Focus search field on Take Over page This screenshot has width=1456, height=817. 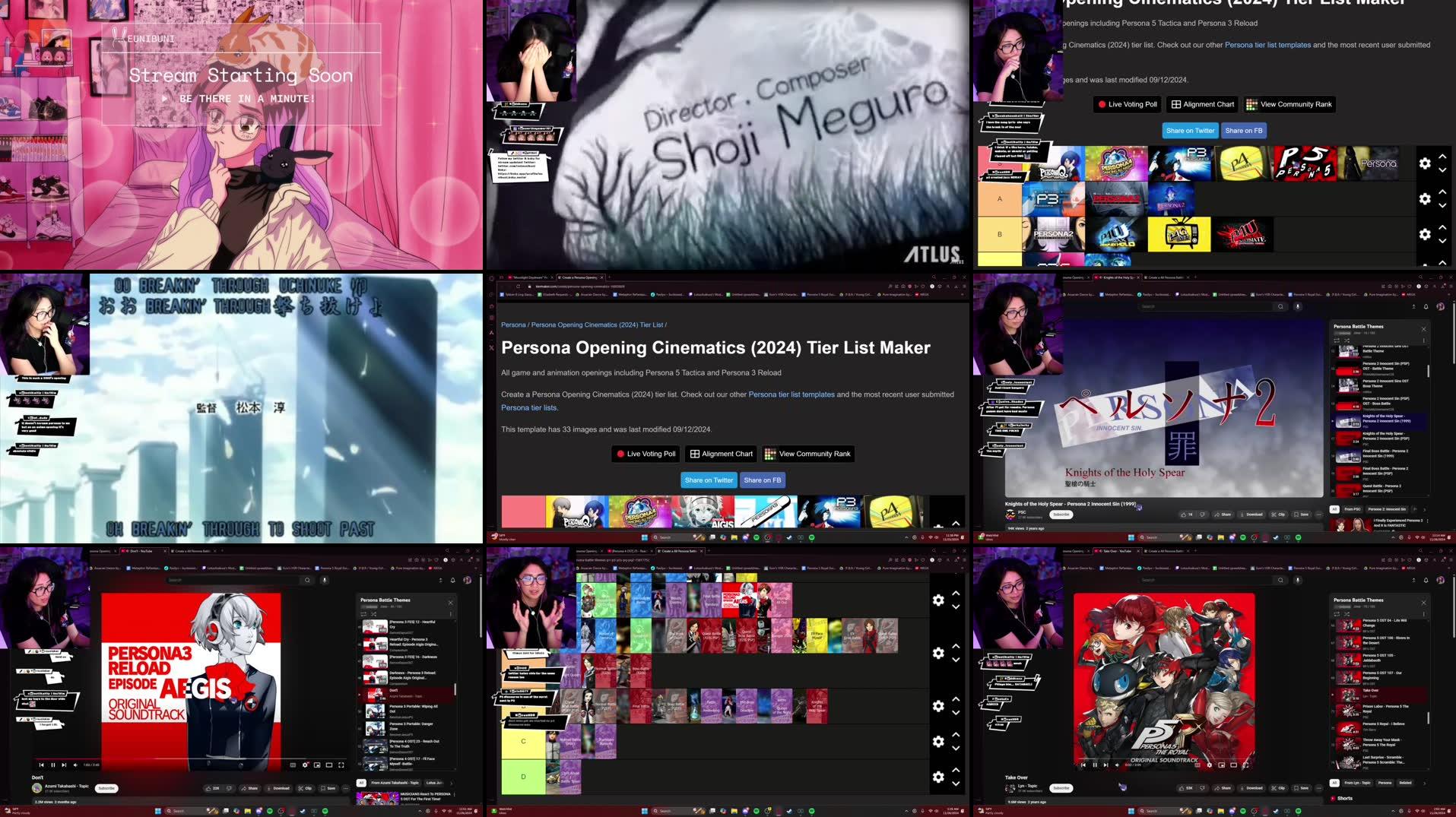[1207, 580]
